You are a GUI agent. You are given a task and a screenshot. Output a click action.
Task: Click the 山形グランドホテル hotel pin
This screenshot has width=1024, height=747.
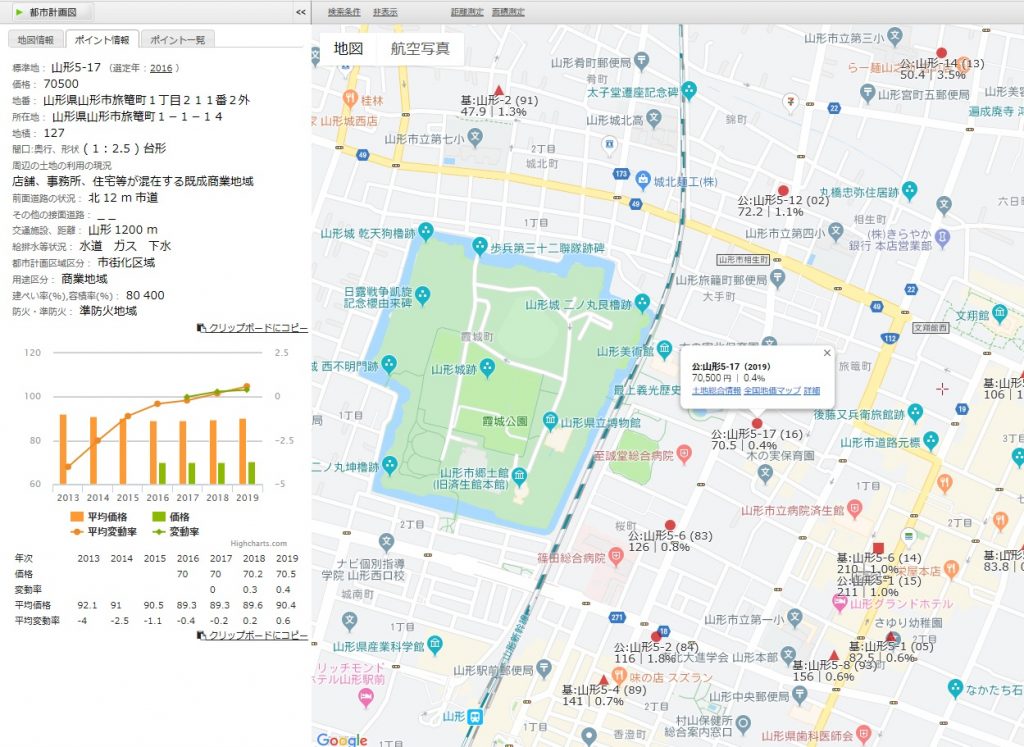(x=840, y=603)
